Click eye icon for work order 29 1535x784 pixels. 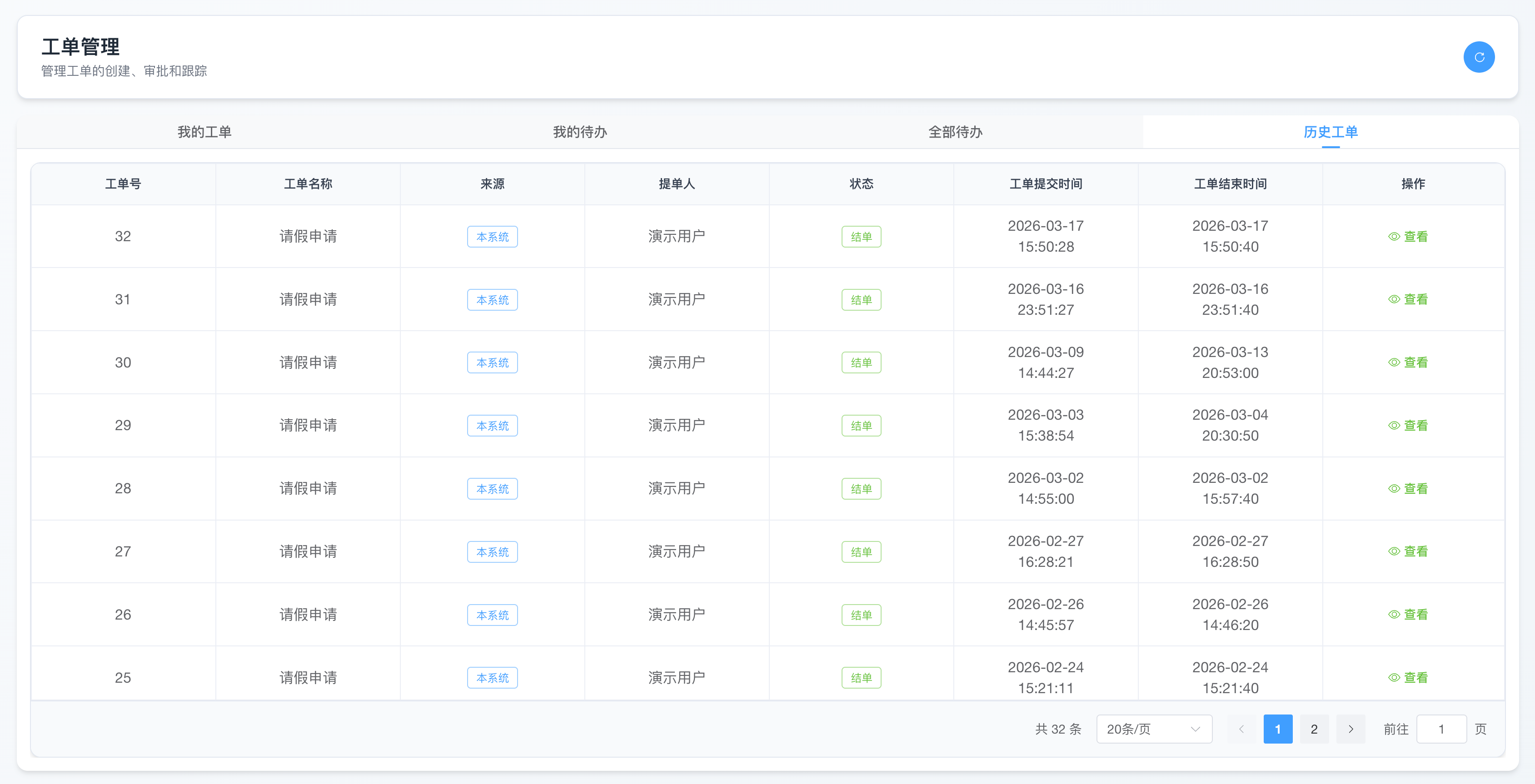coord(1394,425)
